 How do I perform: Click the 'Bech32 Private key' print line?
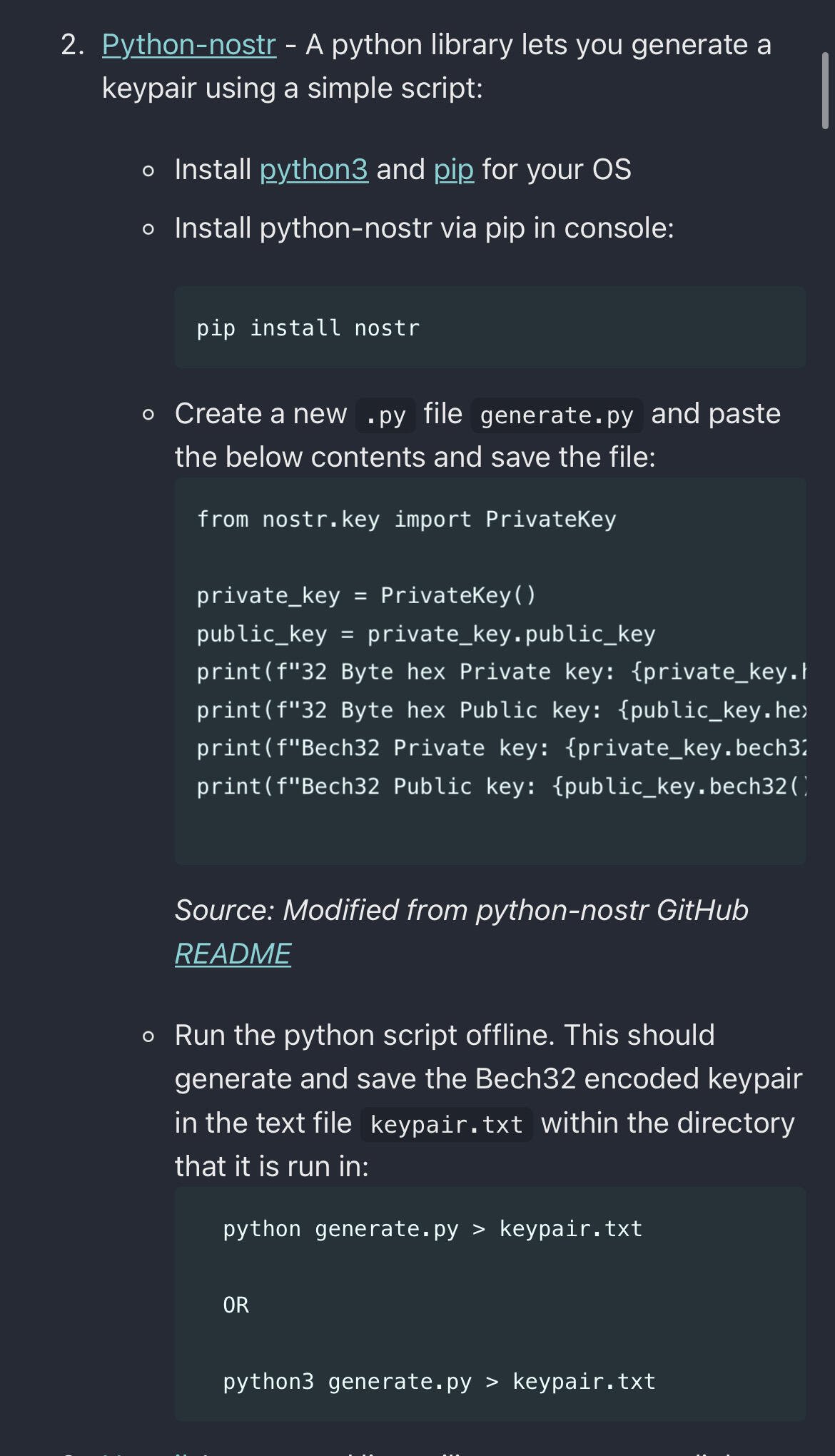click(502, 748)
